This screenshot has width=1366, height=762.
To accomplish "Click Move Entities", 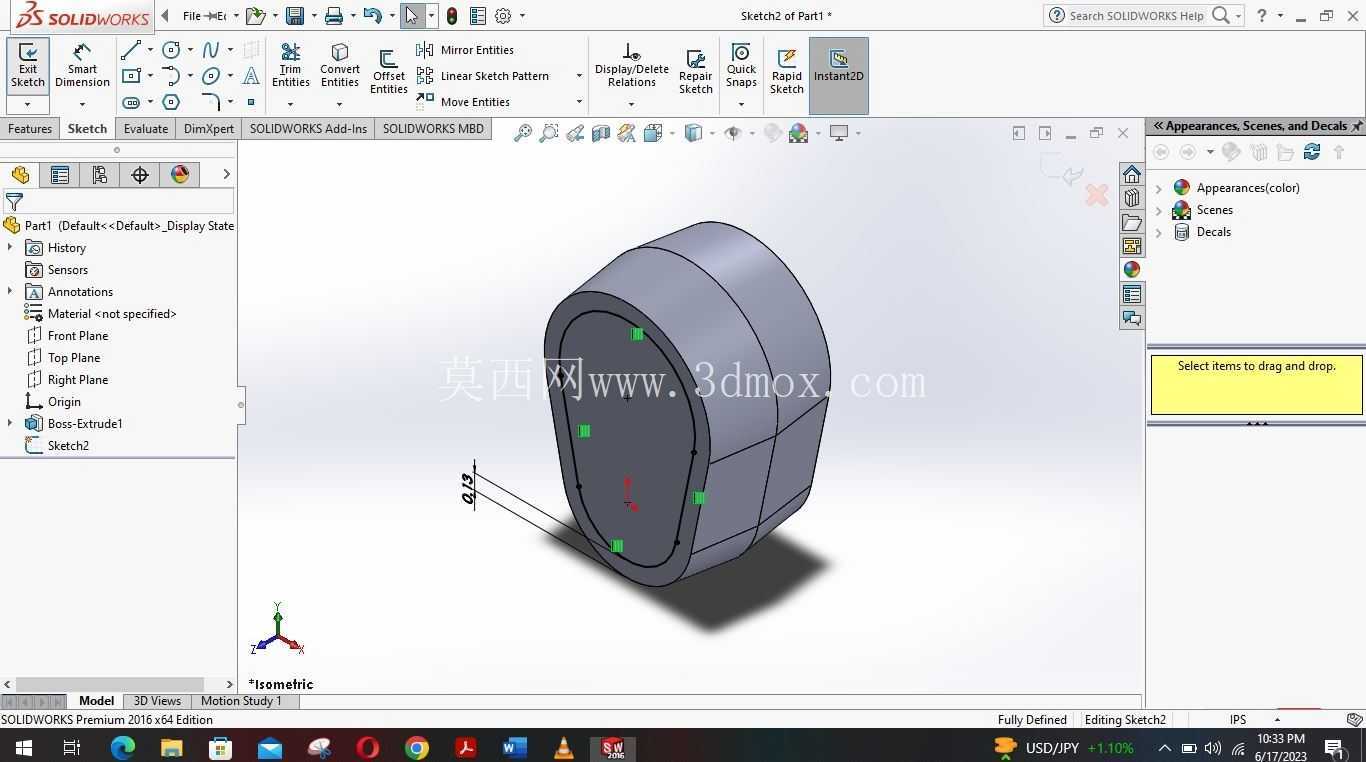I will coord(464,102).
